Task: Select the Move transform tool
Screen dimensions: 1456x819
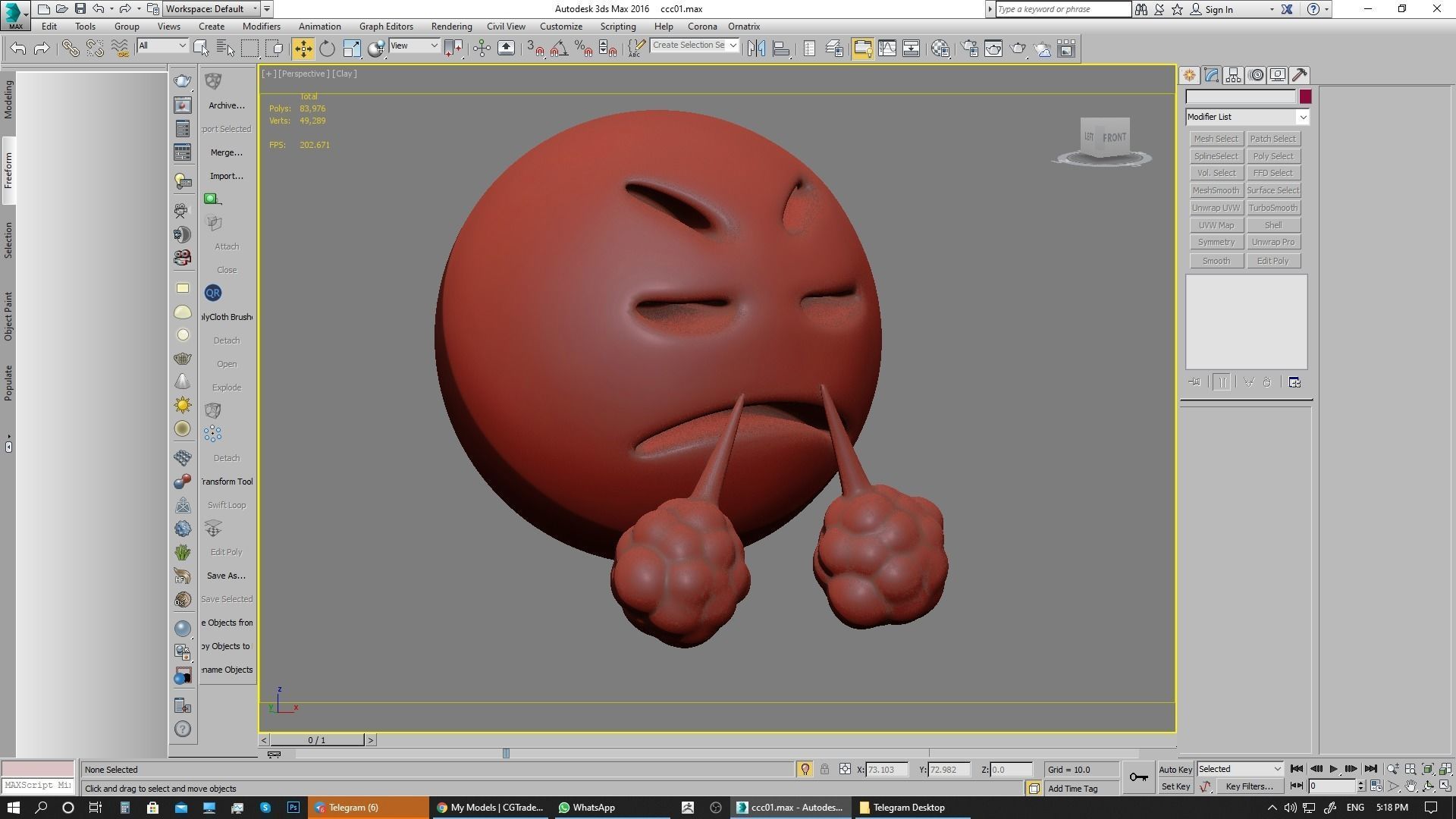Action: tap(303, 49)
